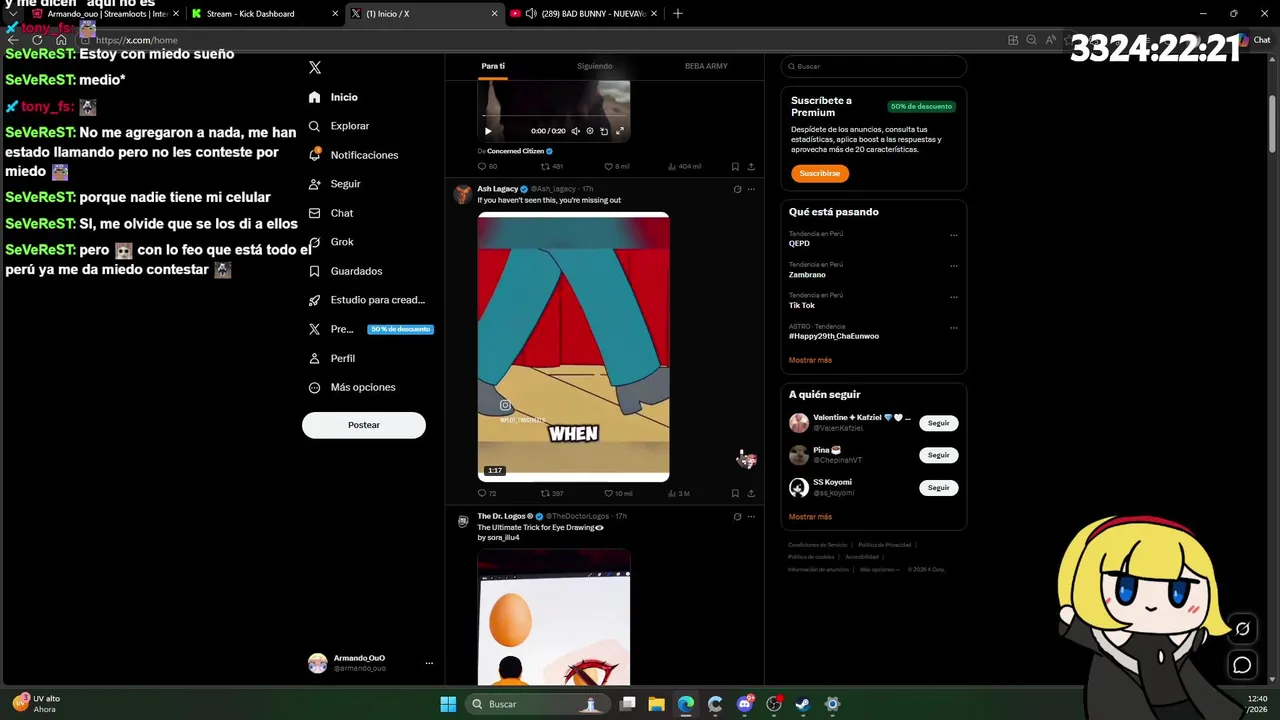1280x720 pixels.
Task: Open Premium 50% de descuento item
Action: coord(370,329)
